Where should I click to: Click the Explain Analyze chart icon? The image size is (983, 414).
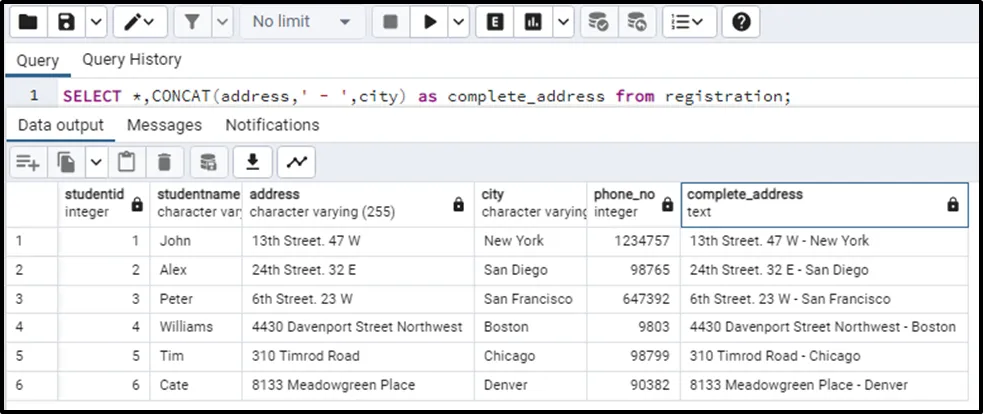[x=533, y=21]
